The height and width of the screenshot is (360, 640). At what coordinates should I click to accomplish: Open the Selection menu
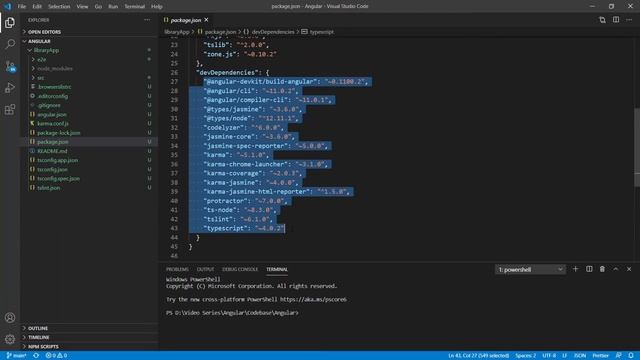tap(59, 7)
